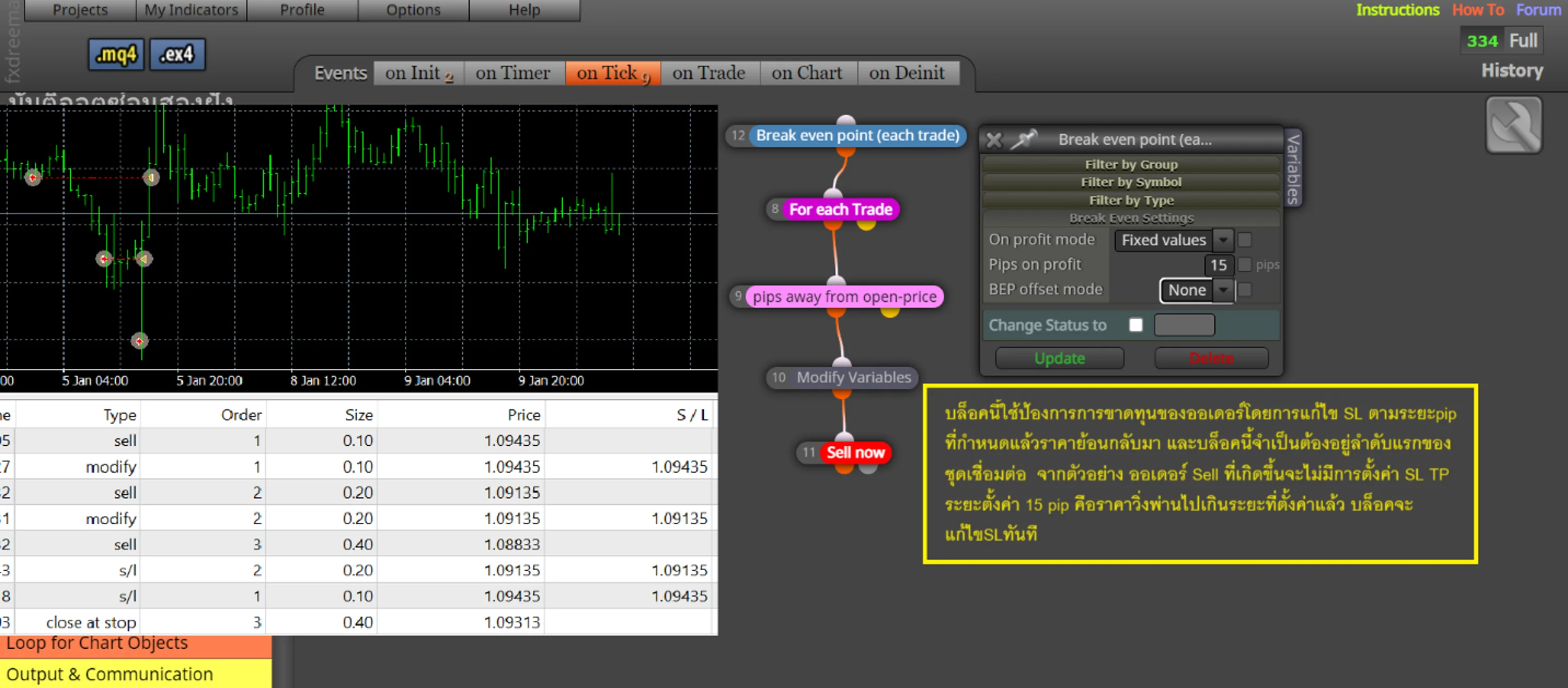Select the For each Trade block
This screenshot has height=688, width=1568.
[840, 209]
